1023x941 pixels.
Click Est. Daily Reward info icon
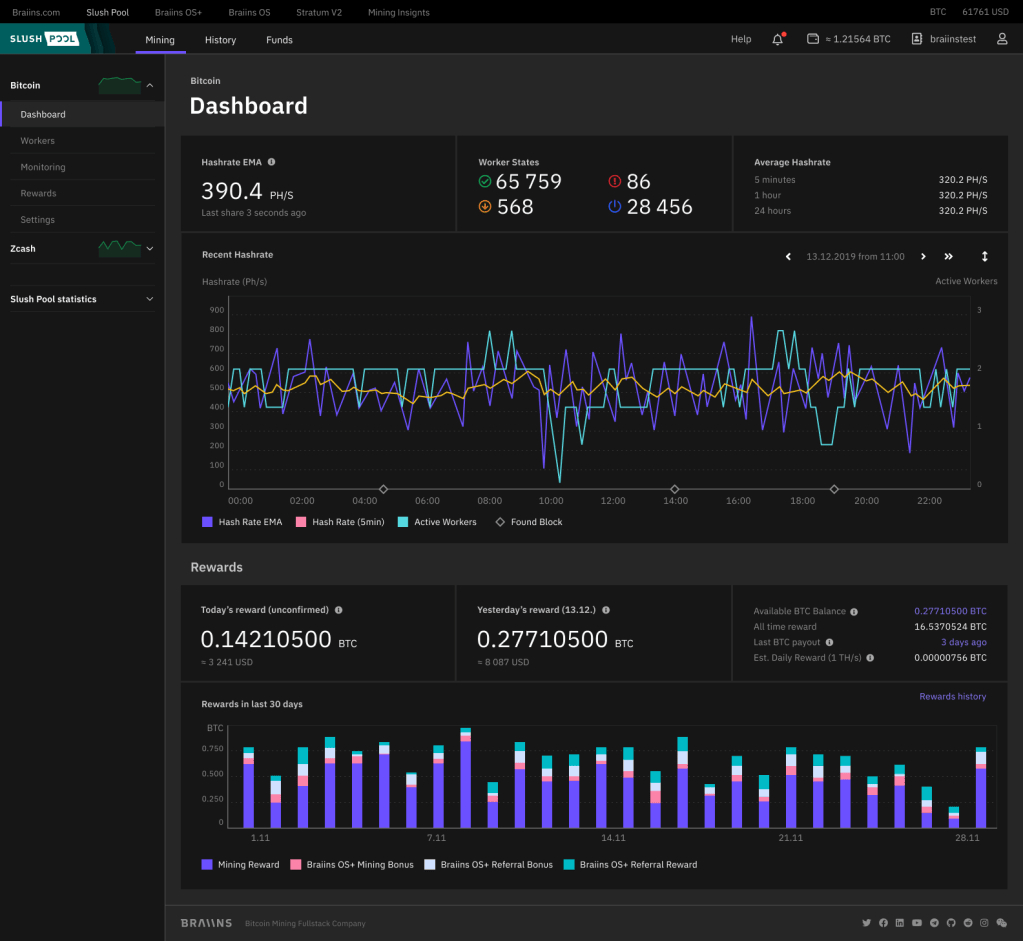pos(870,658)
